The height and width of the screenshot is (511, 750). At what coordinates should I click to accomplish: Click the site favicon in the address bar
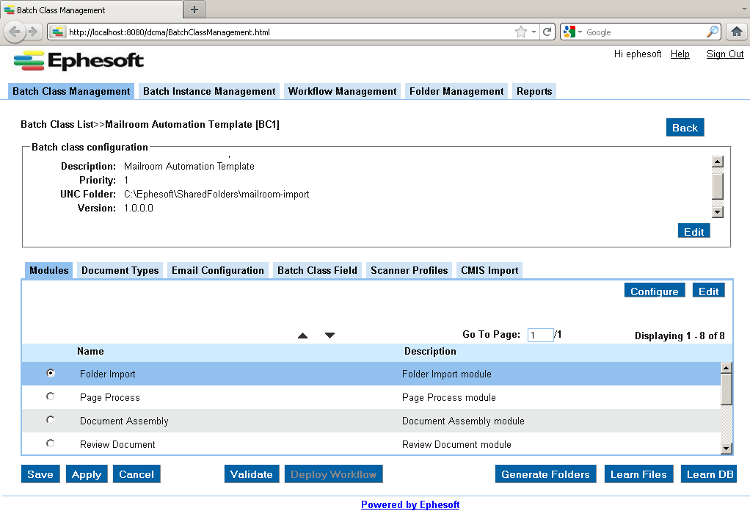coord(58,32)
